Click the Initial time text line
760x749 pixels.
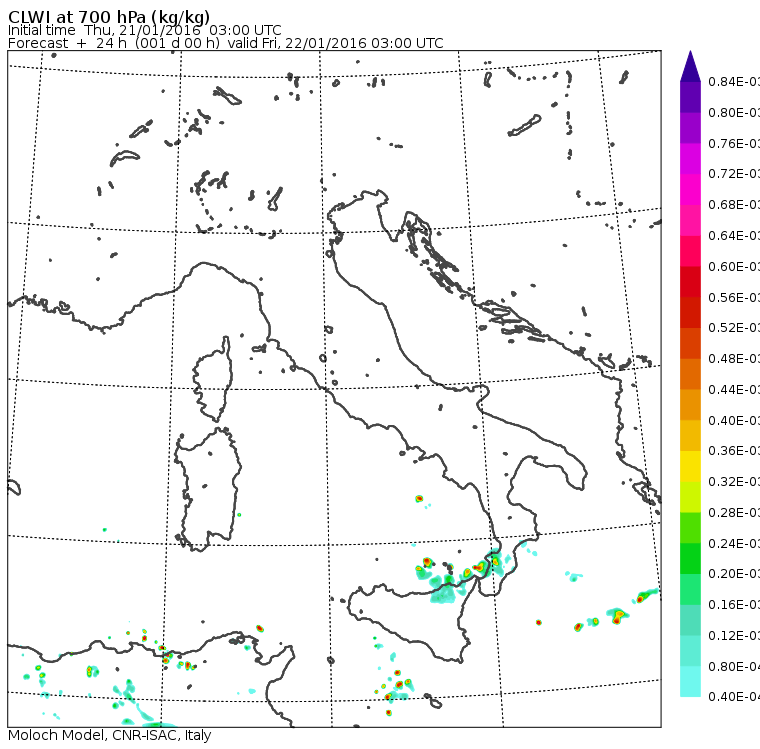tap(144, 30)
